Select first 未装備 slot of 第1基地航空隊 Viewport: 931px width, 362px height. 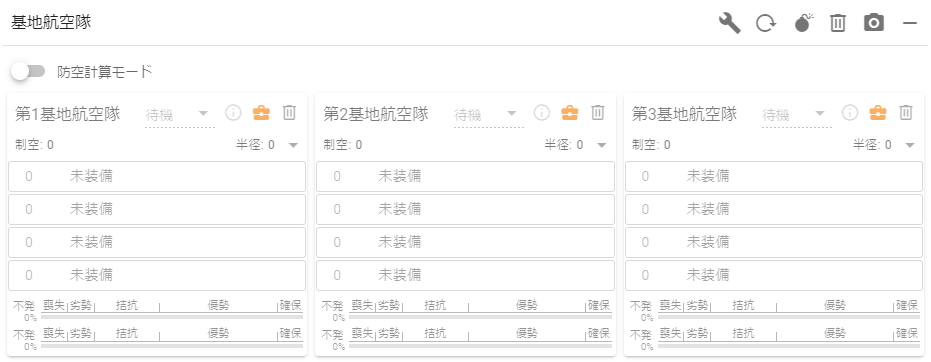click(157, 176)
